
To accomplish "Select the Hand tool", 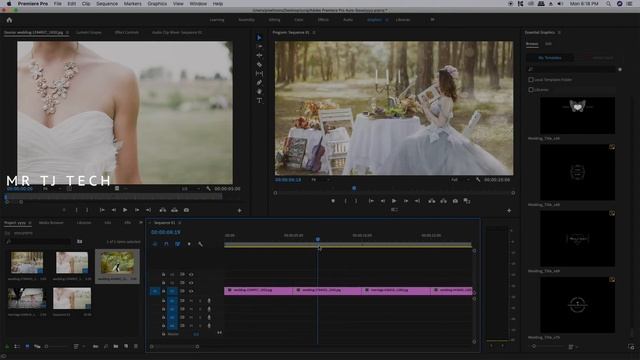I will pyautogui.click(x=259, y=91).
